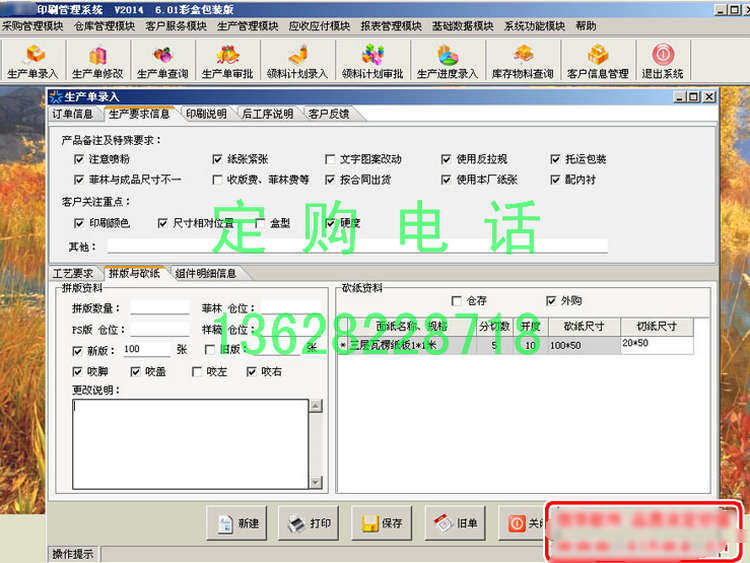The image size is (750, 563).
Task: Open 基础数据模块 menu
Action: 463,26
